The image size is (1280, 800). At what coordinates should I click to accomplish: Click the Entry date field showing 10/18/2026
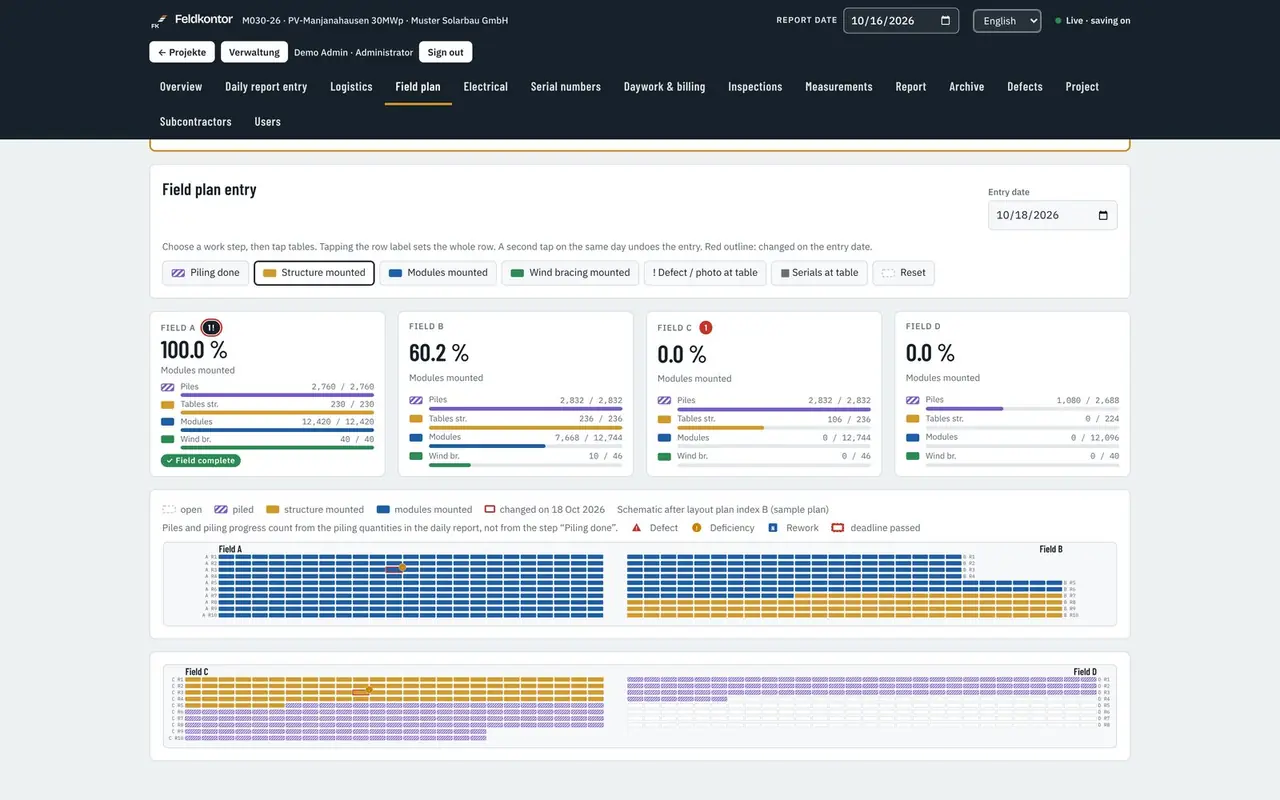[x=1052, y=215]
